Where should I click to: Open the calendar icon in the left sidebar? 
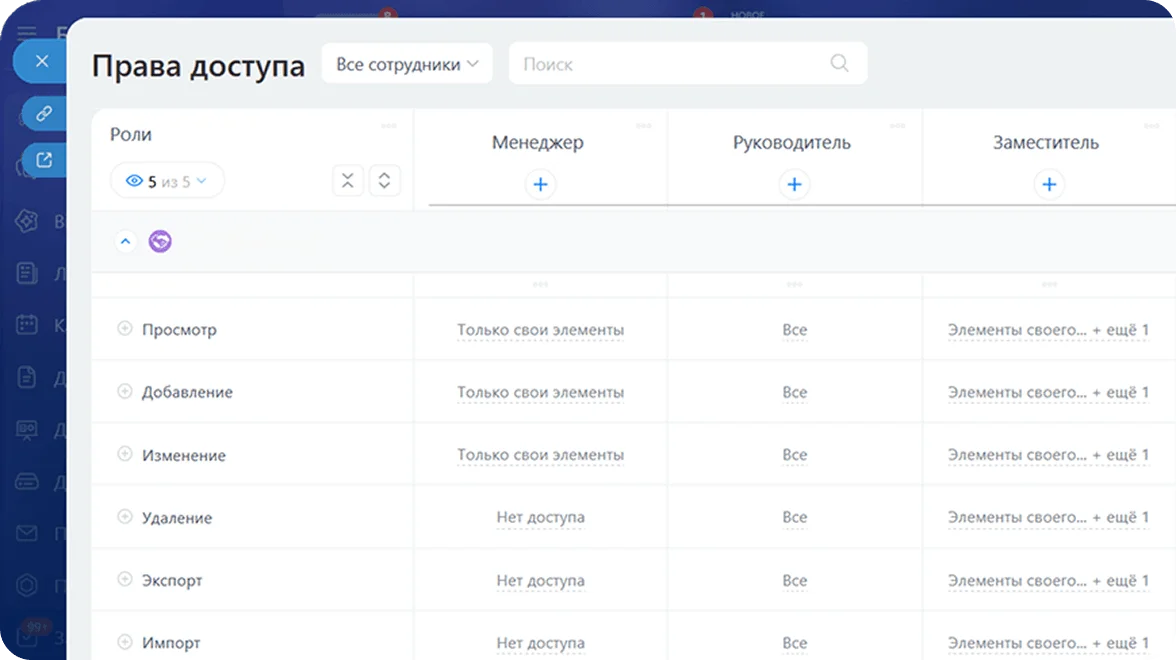point(27,324)
